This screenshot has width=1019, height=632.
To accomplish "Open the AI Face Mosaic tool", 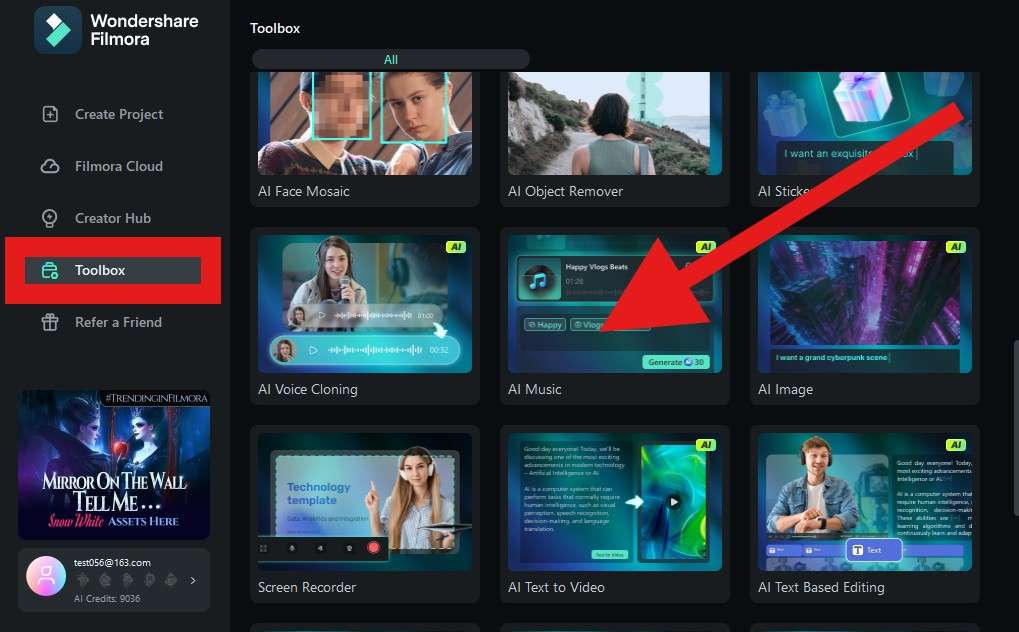I will pyautogui.click(x=365, y=138).
